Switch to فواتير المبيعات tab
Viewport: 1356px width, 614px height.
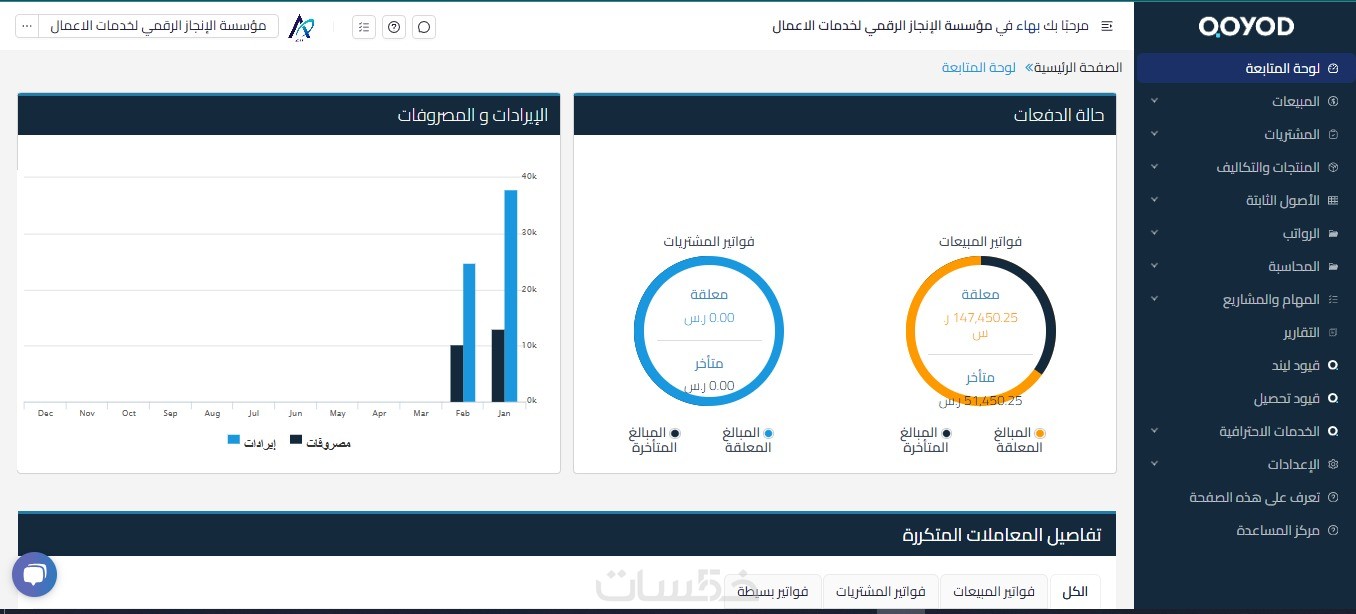[x=994, y=591]
